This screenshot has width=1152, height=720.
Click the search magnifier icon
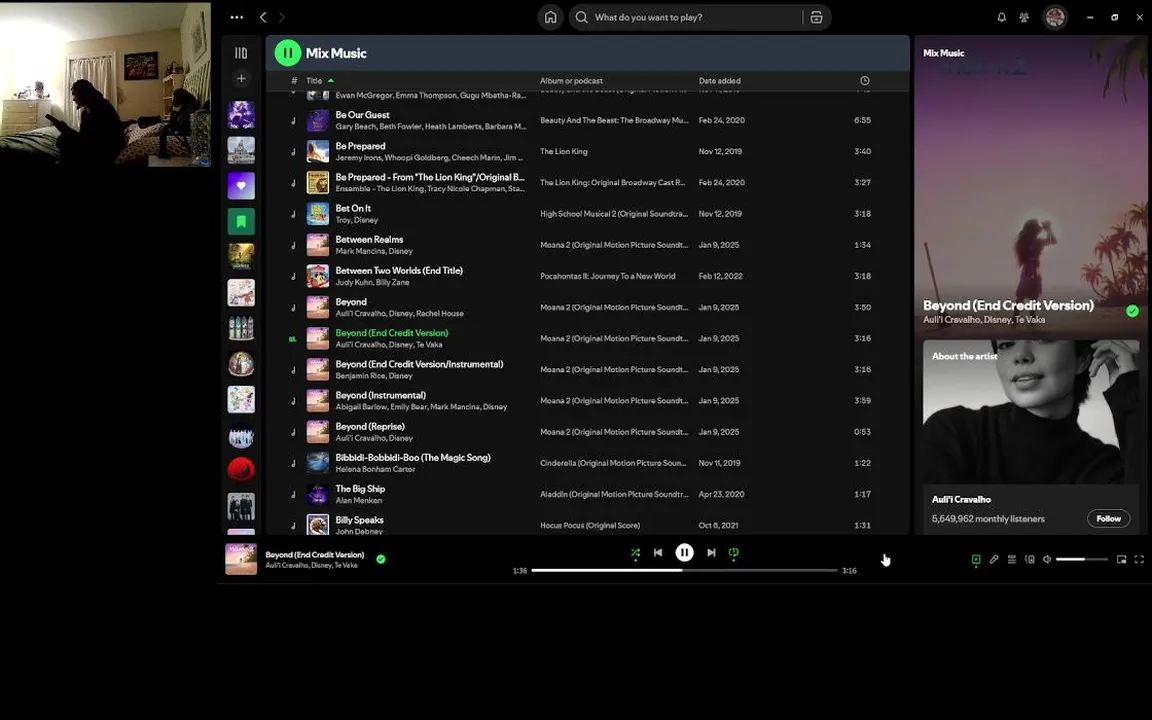pos(582,17)
